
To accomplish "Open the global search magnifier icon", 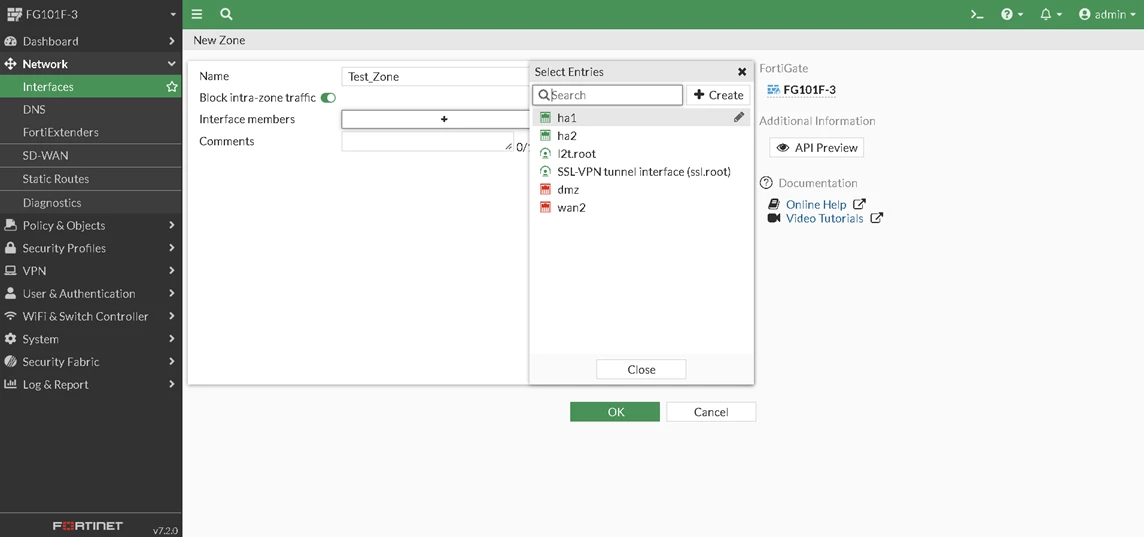I will pyautogui.click(x=226, y=14).
